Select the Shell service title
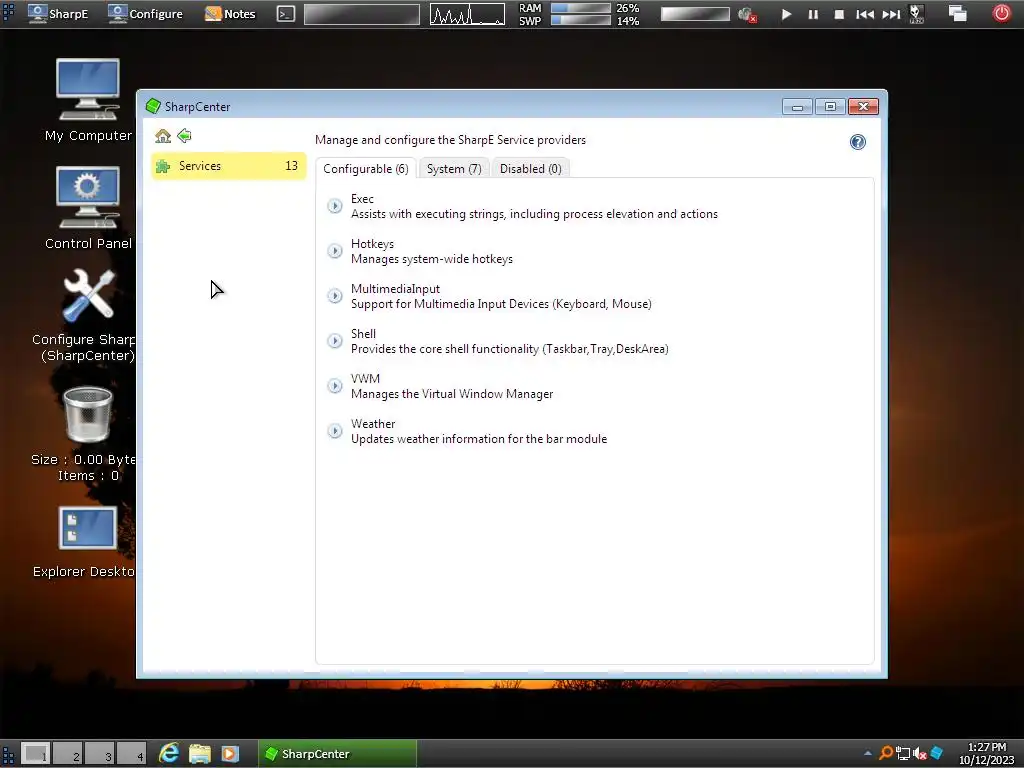This screenshot has width=1024, height=768. coord(363,334)
